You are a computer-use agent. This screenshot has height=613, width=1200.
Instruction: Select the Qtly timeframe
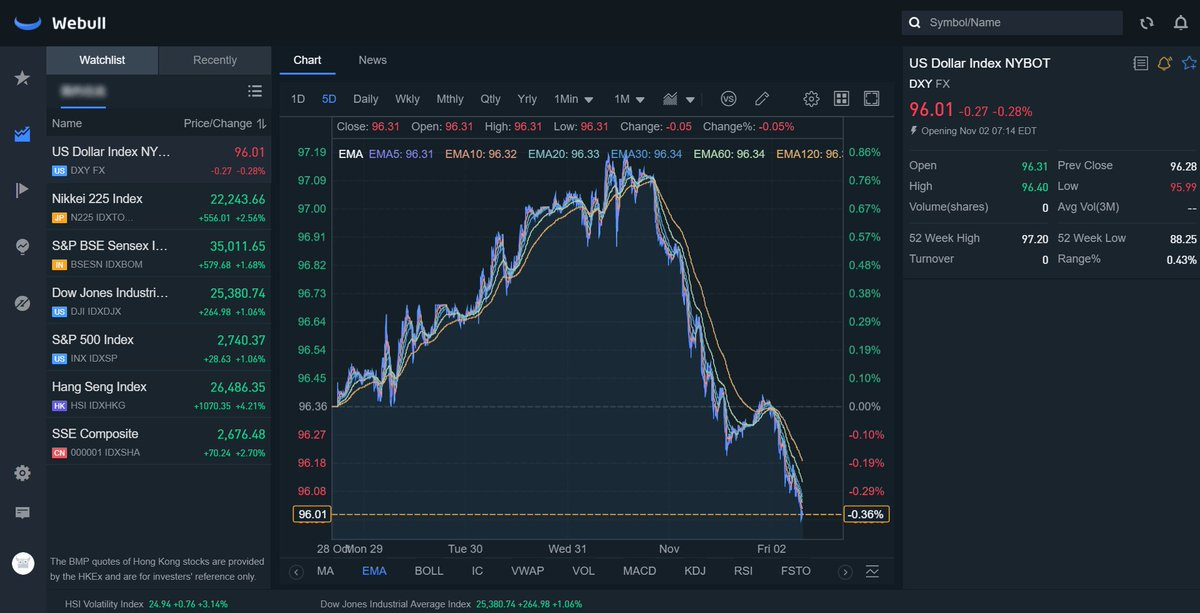pos(490,99)
